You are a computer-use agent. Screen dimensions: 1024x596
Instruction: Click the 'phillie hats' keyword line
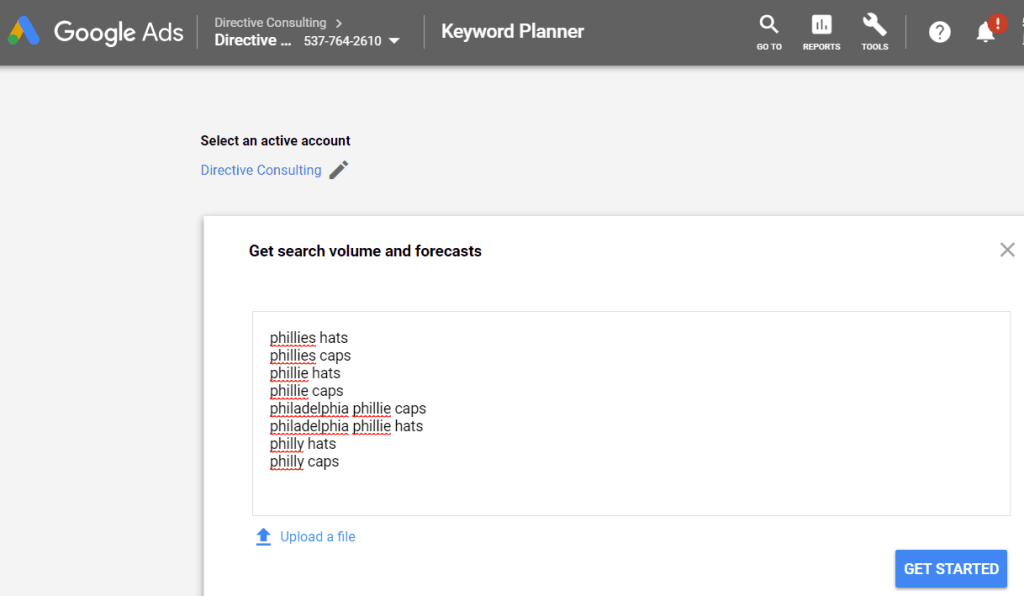(305, 373)
